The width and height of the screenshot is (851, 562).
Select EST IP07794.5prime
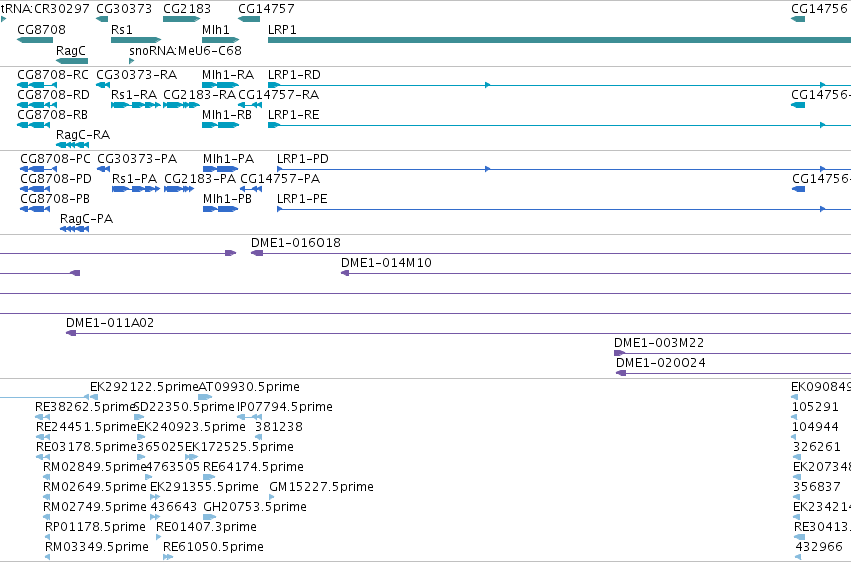(x=285, y=407)
